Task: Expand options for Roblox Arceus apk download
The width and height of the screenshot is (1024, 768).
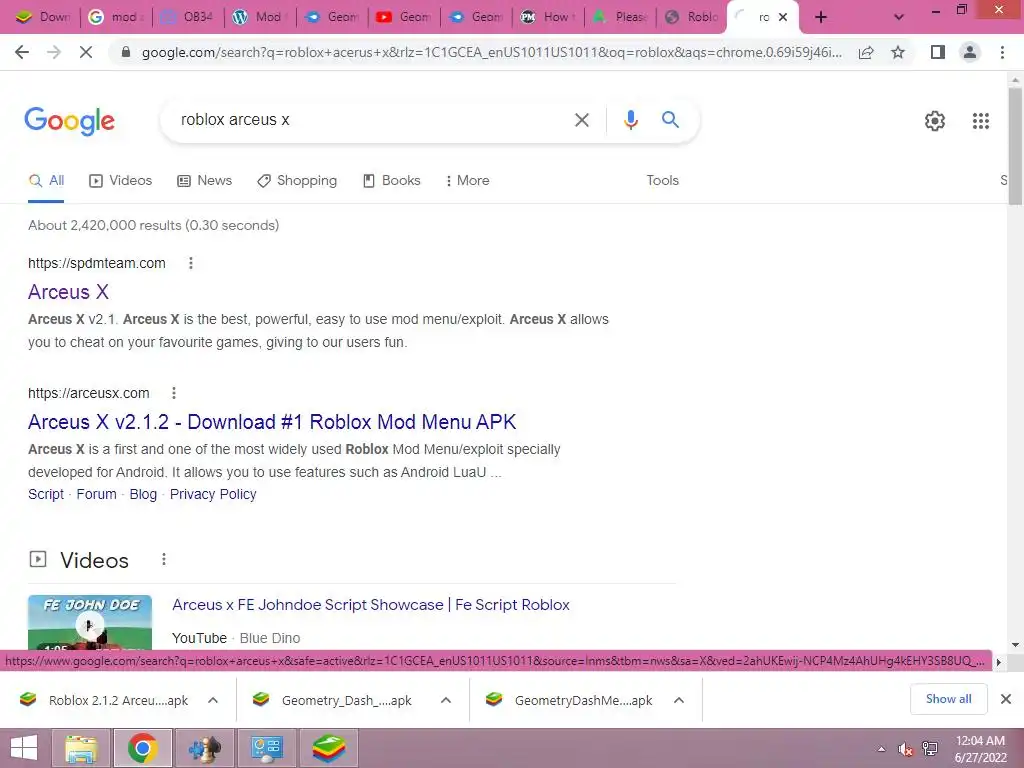Action: click(x=213, y=700)
